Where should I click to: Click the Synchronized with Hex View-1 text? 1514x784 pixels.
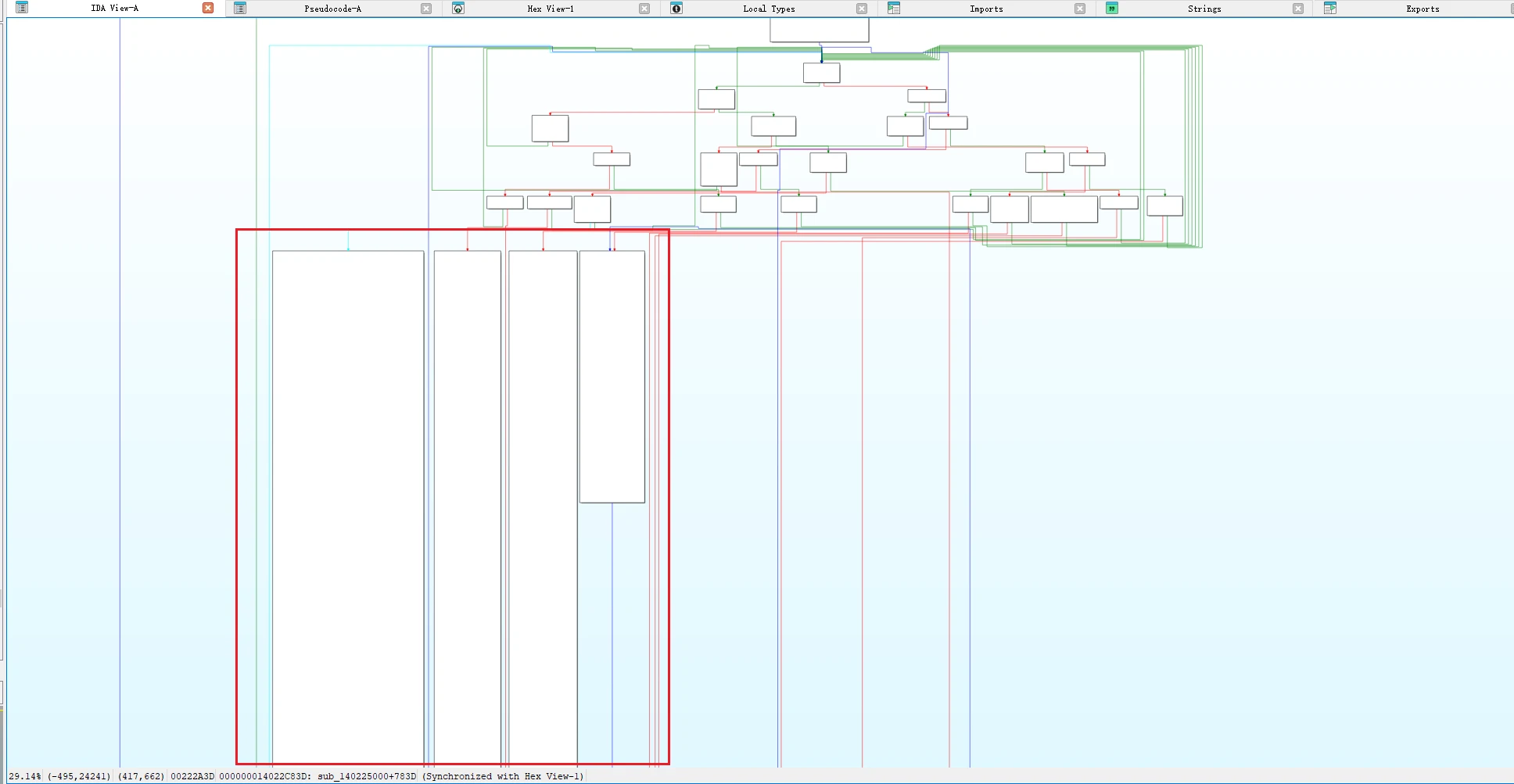tap(503, 776)
